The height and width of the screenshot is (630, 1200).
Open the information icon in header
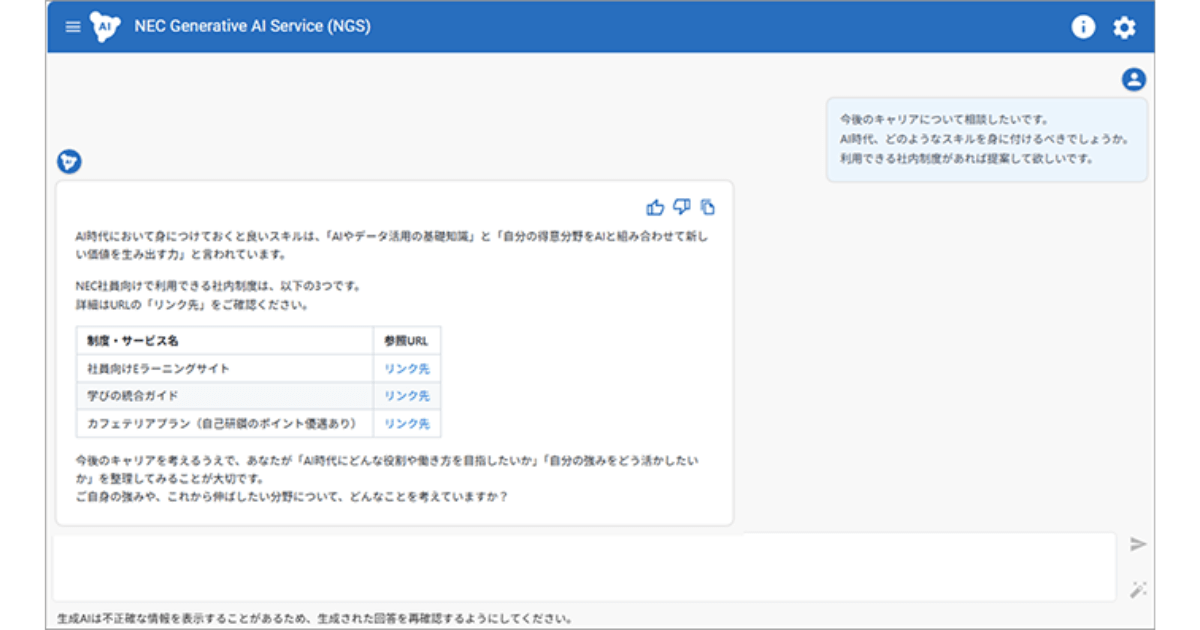[x=1083, y=27]
